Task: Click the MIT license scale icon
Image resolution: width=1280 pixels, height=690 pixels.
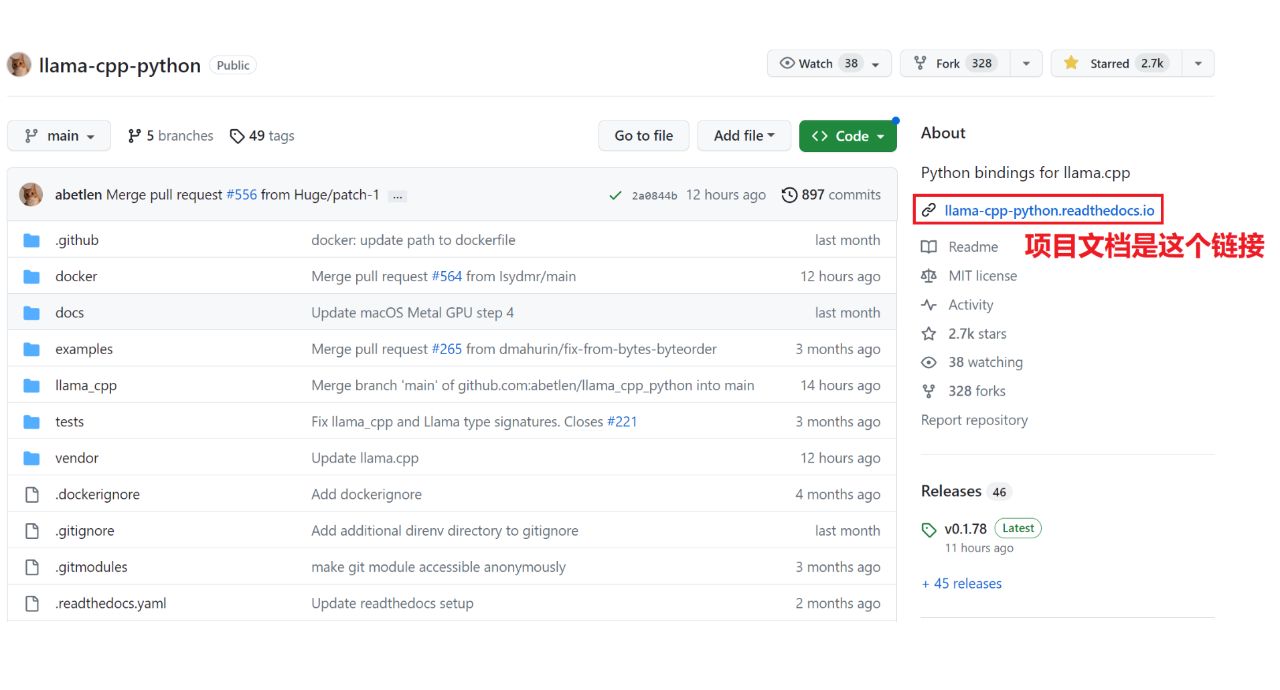Action: point(929,276)
